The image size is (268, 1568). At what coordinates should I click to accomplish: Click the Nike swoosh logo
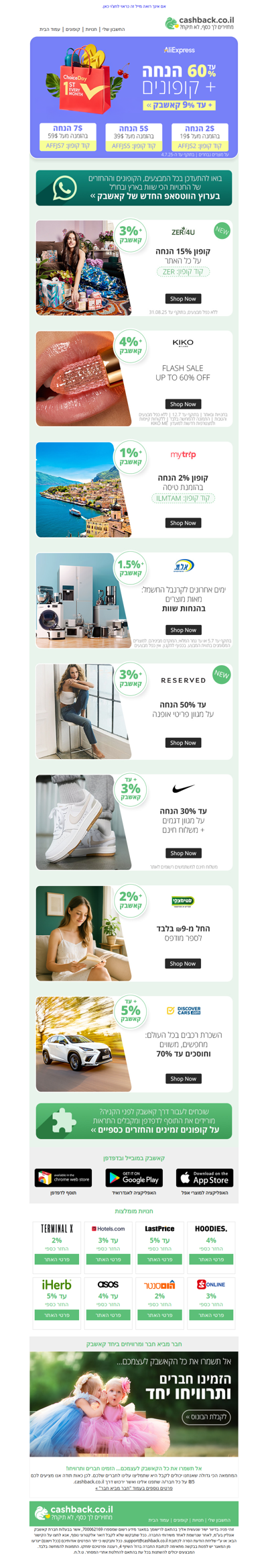pos(183,788)
